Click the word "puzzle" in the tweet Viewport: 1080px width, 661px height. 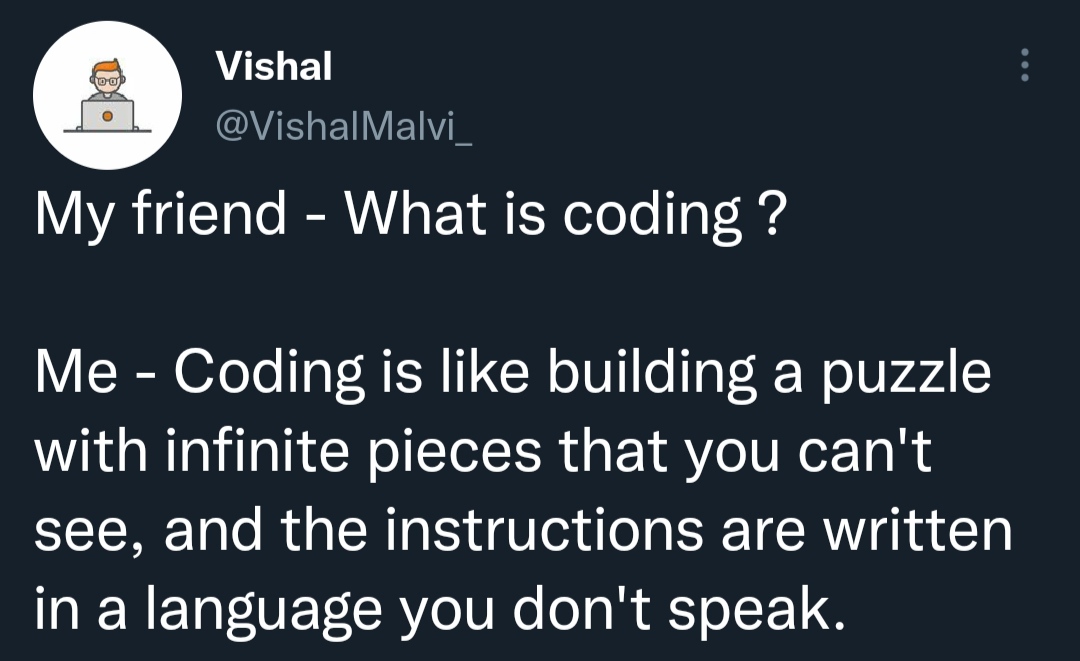tap(906, 372)
